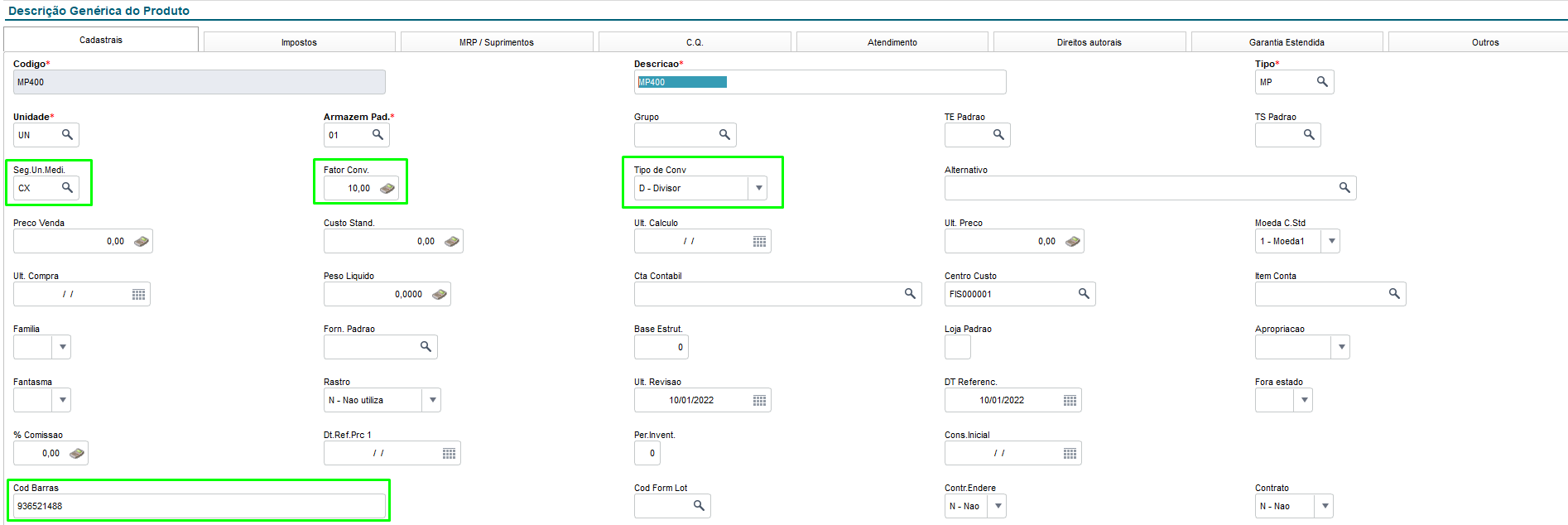Click the Armazem Pad. search icon

[x=378, y=135]
